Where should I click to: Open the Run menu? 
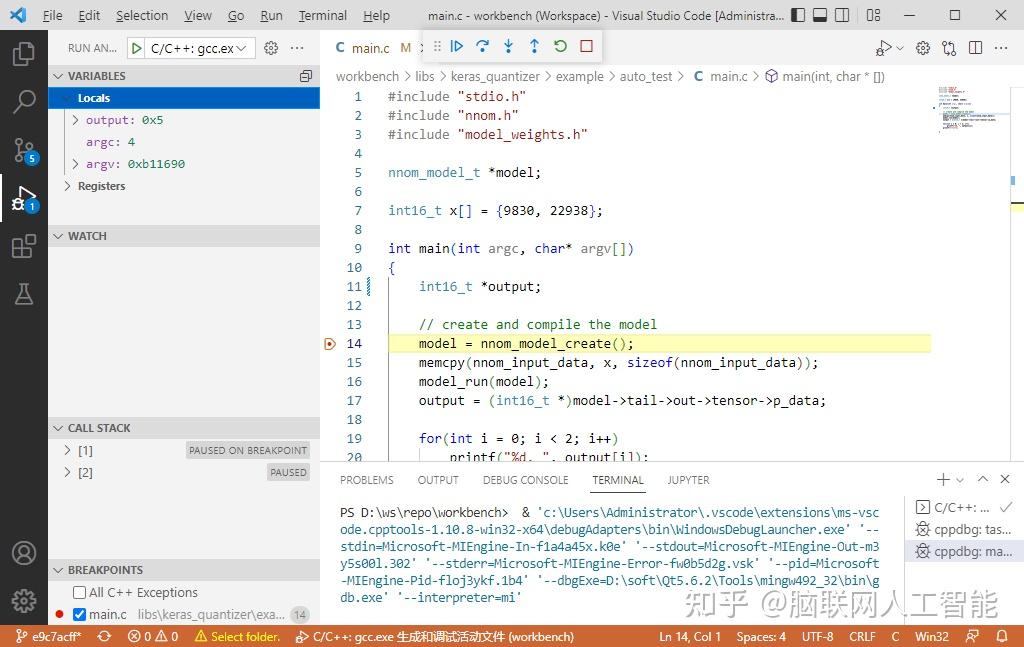click(x=270, y=16)
